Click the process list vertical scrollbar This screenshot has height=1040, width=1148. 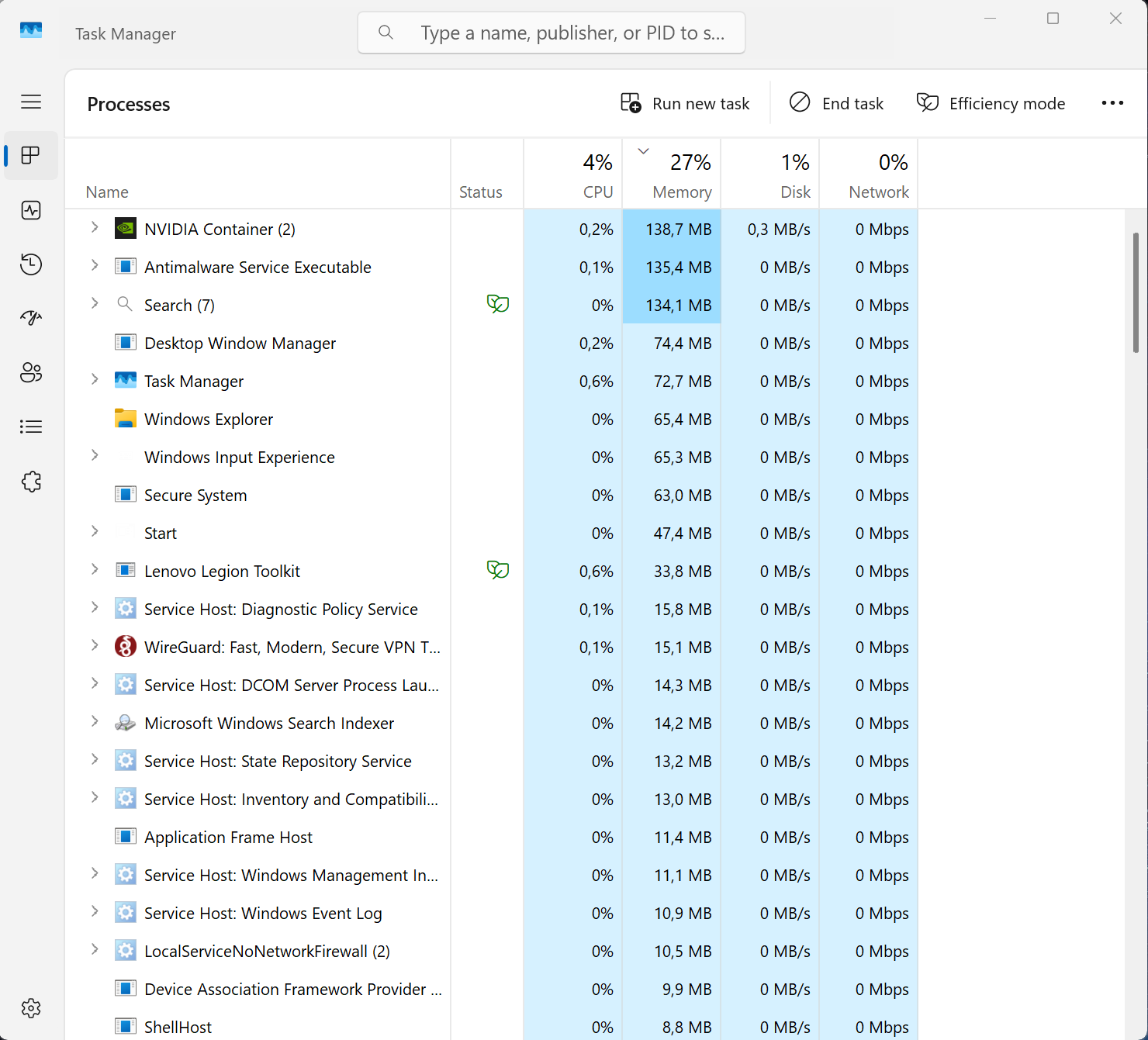pyautogui.click(x=1136, y=293)
